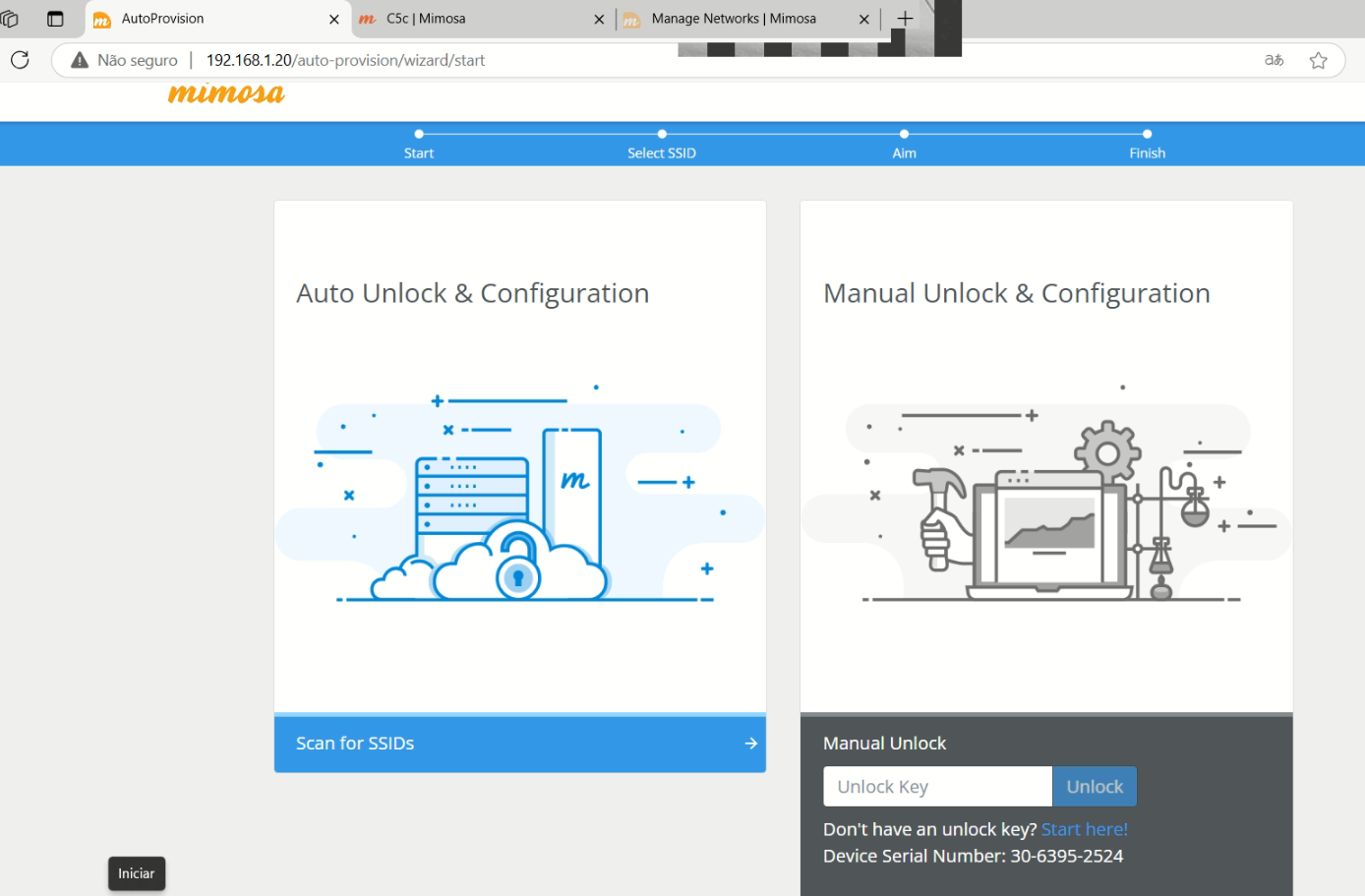Select the Select SSID wizard step
1365x896 pixels.
(662, 144)
